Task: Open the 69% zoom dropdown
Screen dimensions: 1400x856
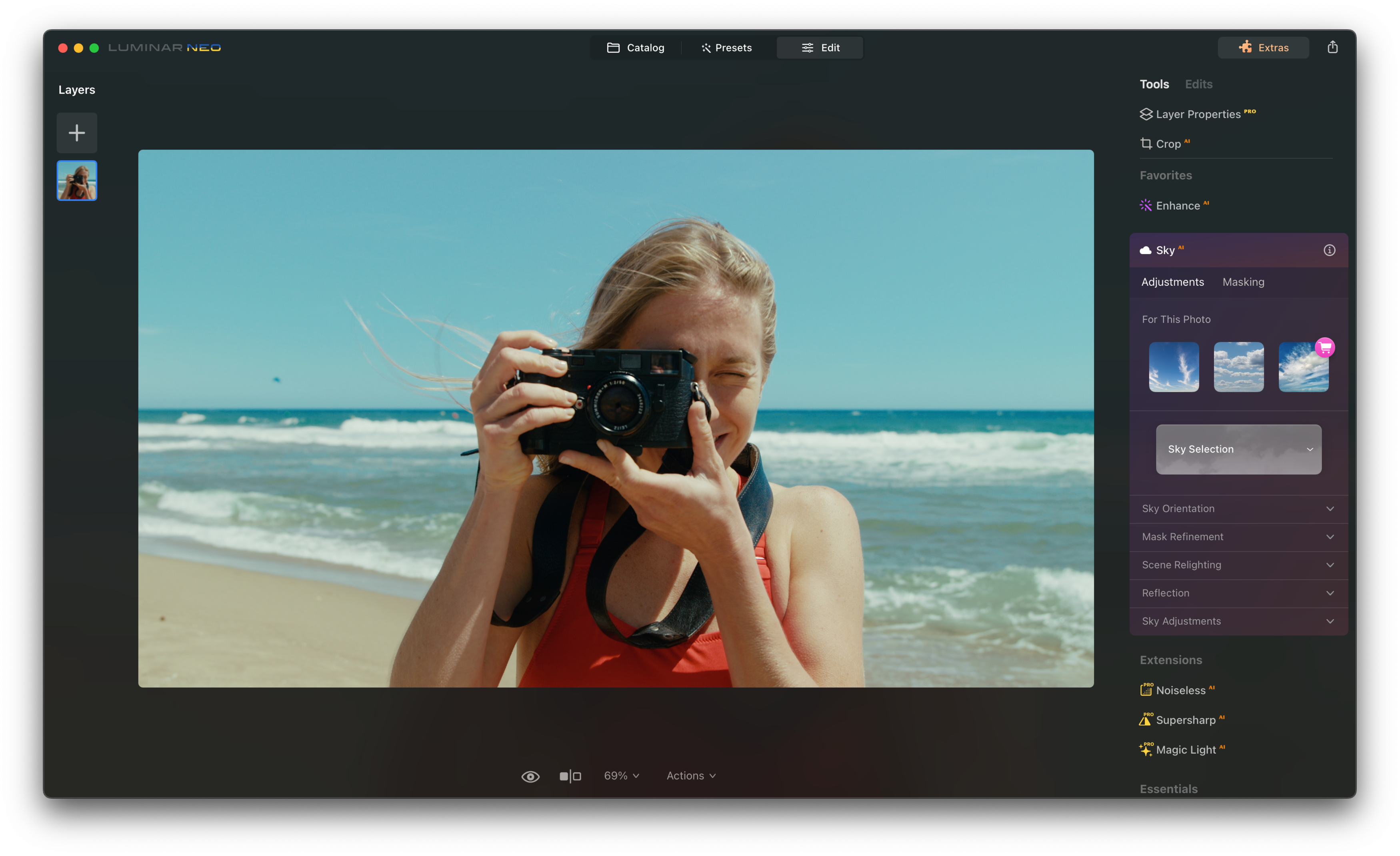Action: click(x=622, y=776)
